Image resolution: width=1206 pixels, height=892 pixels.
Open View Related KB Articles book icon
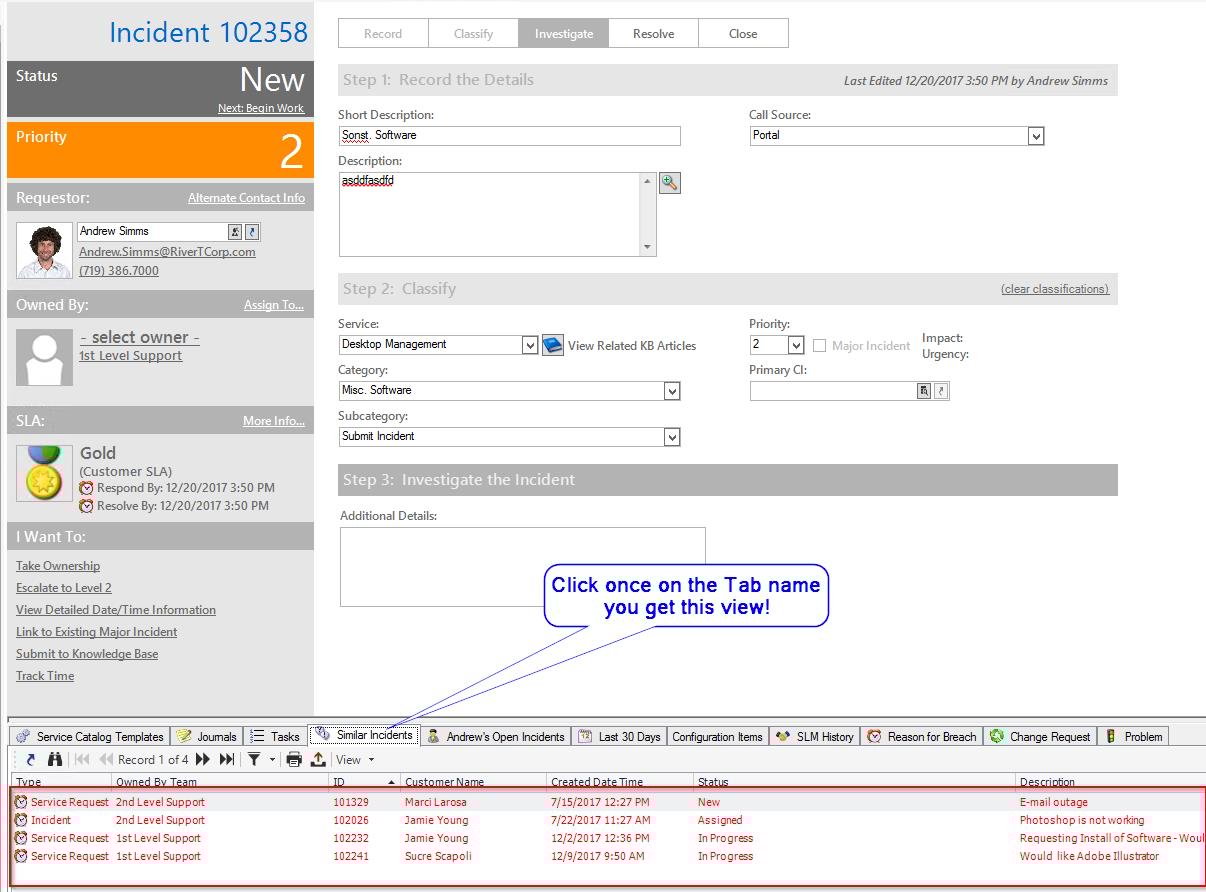[553, 345]
